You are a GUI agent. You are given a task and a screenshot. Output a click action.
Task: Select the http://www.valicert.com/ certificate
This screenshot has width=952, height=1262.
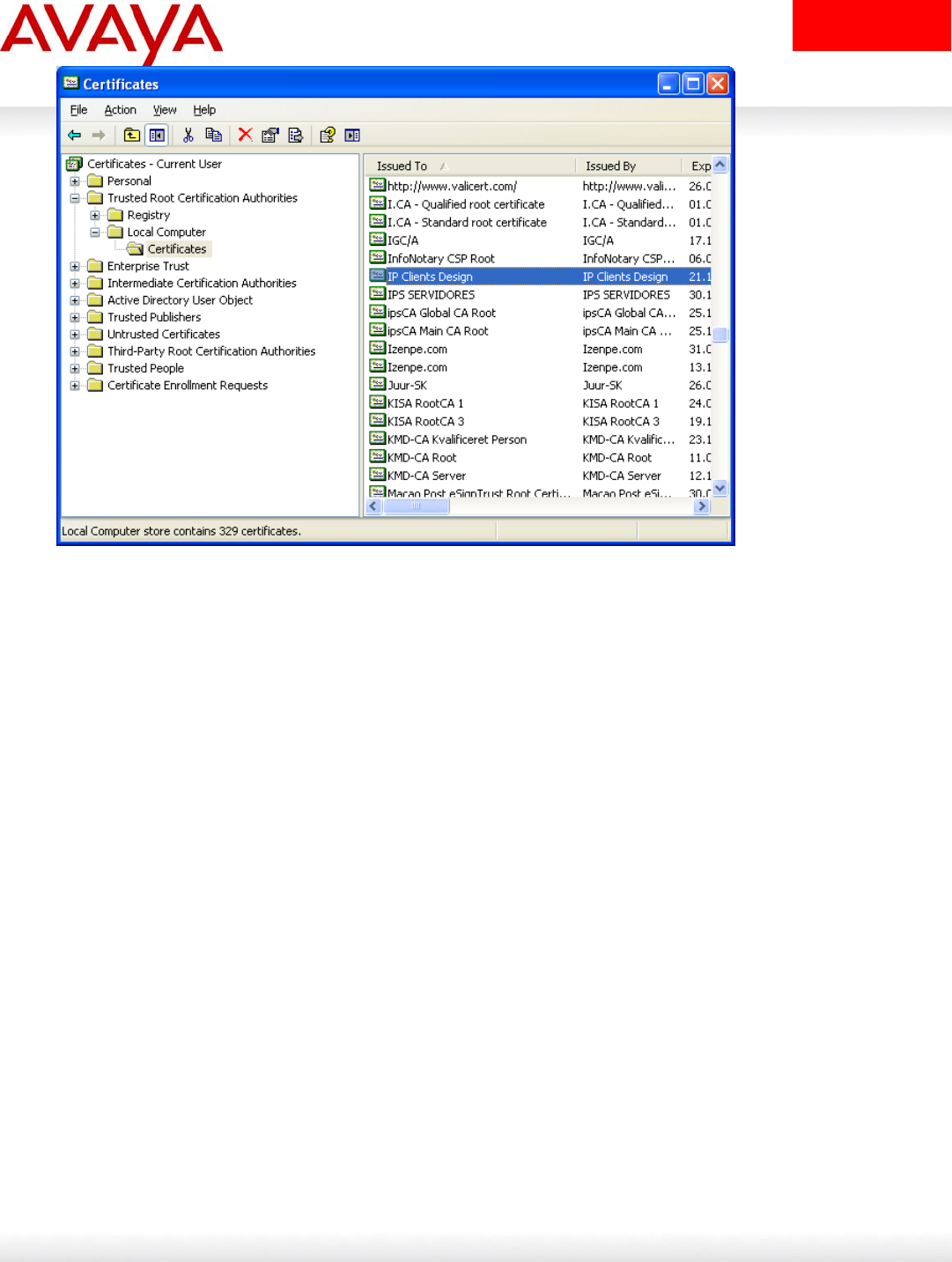[x=539, y=186]
